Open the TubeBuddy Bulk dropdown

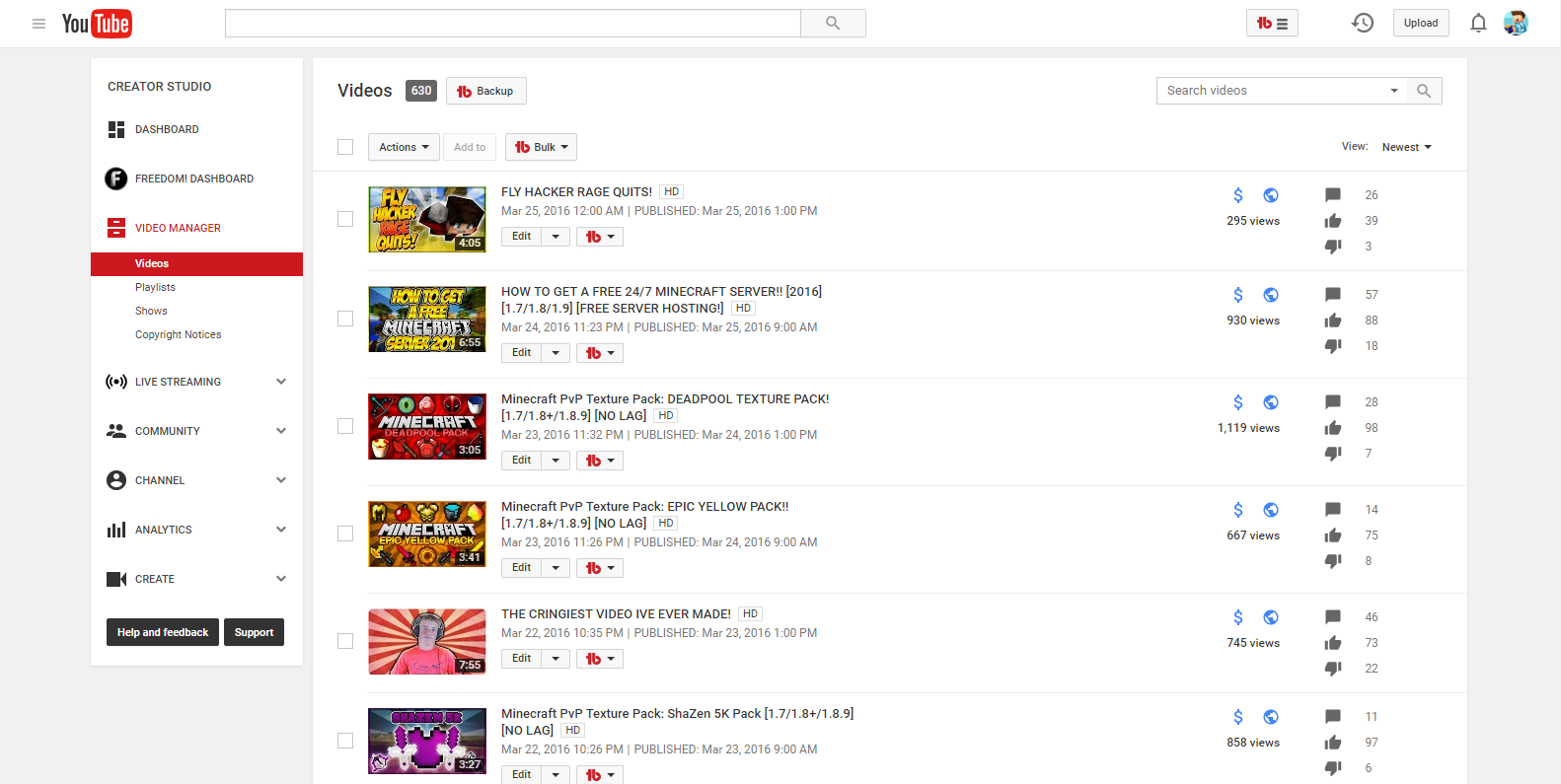point(541,147)
